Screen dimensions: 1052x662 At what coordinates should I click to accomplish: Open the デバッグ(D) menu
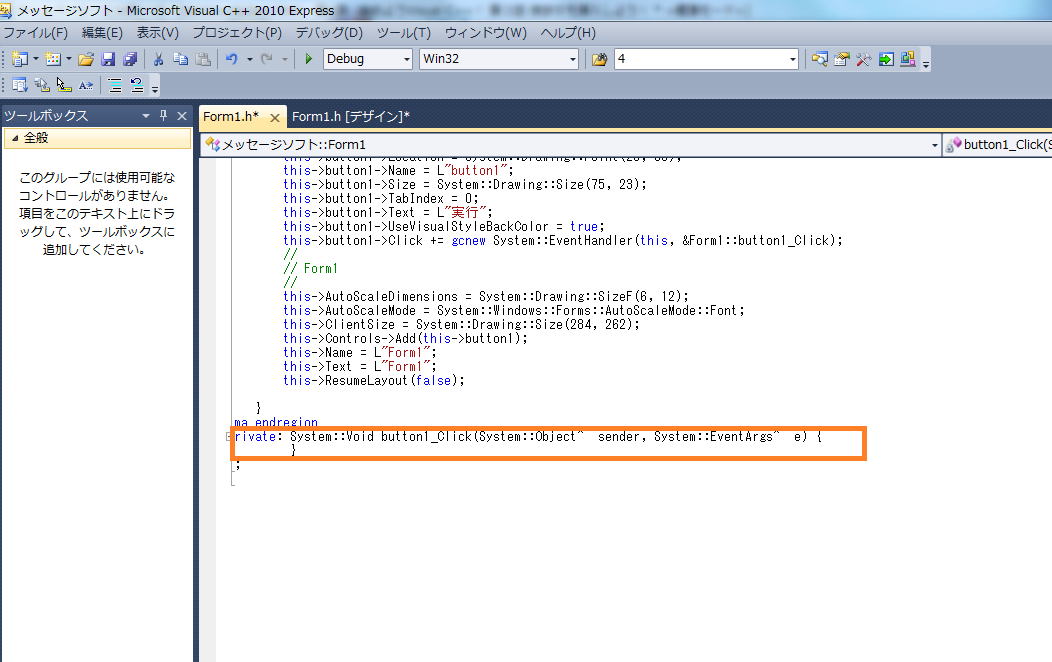329,33
